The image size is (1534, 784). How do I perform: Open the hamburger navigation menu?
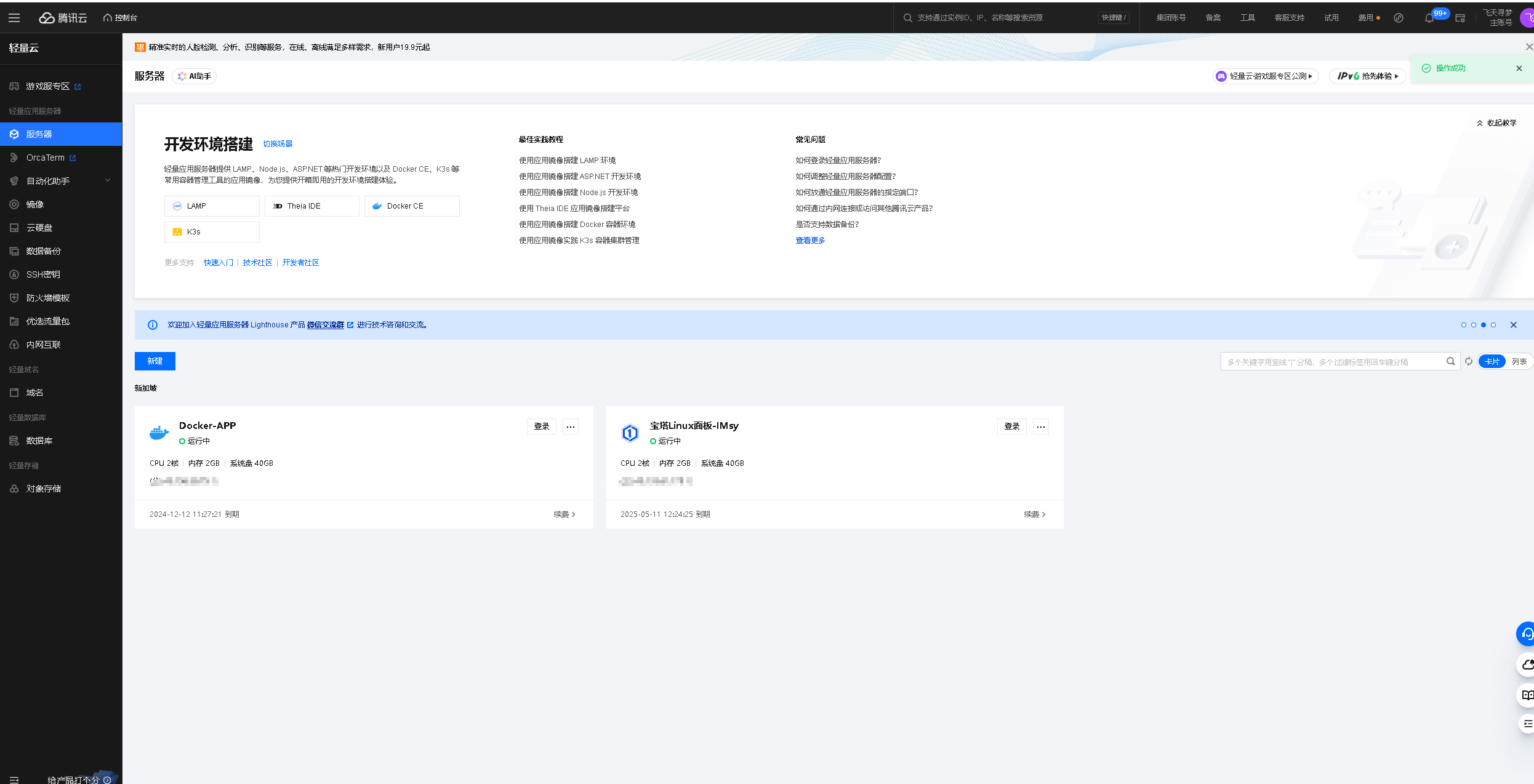point(14,18)
